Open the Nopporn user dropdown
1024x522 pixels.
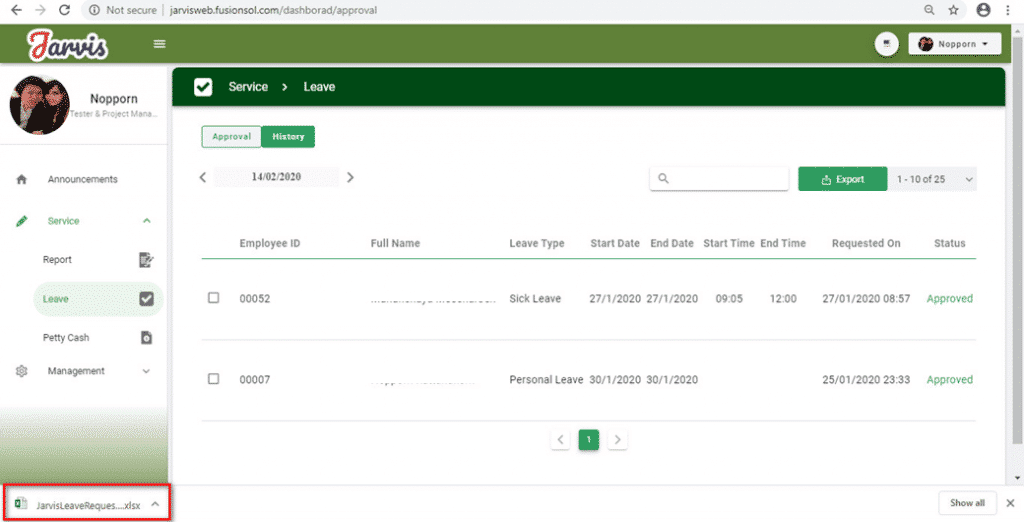[x=954, y=44]
